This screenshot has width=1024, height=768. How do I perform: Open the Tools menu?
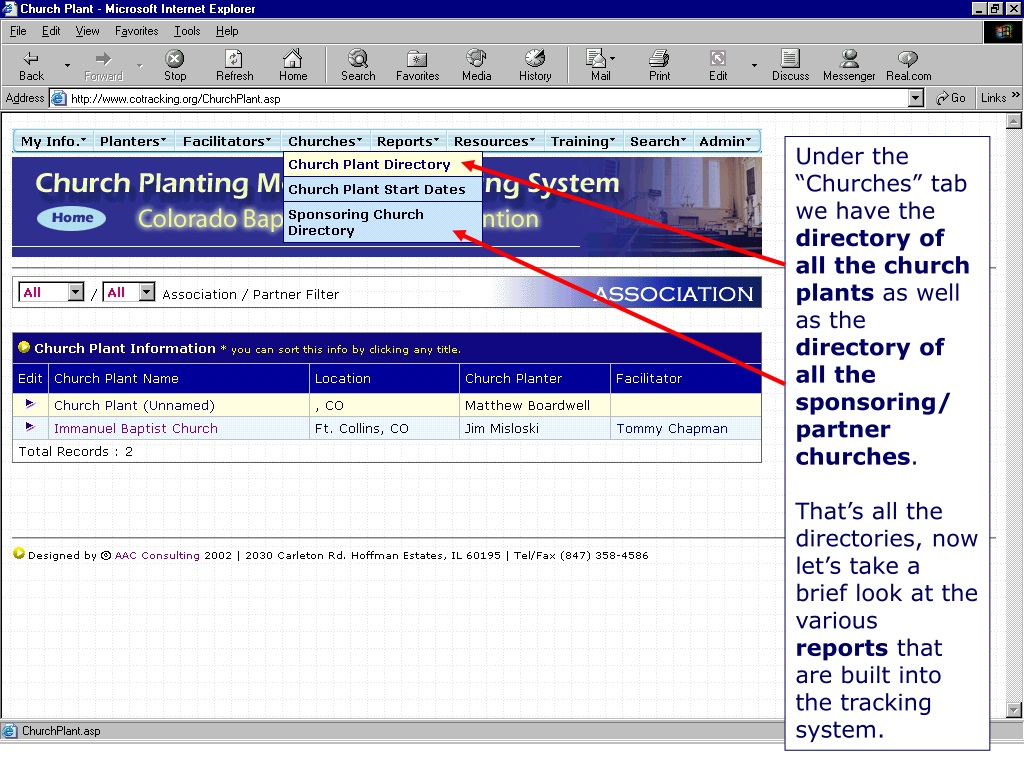[x=187, y=31]
